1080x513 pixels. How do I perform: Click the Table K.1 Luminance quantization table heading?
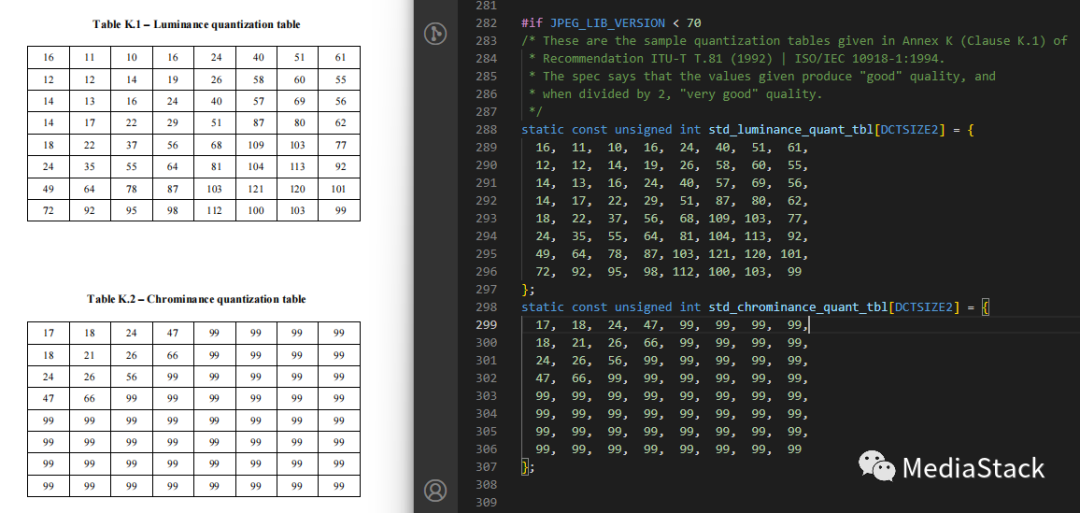pyautogui.click(x=196, y=24)
